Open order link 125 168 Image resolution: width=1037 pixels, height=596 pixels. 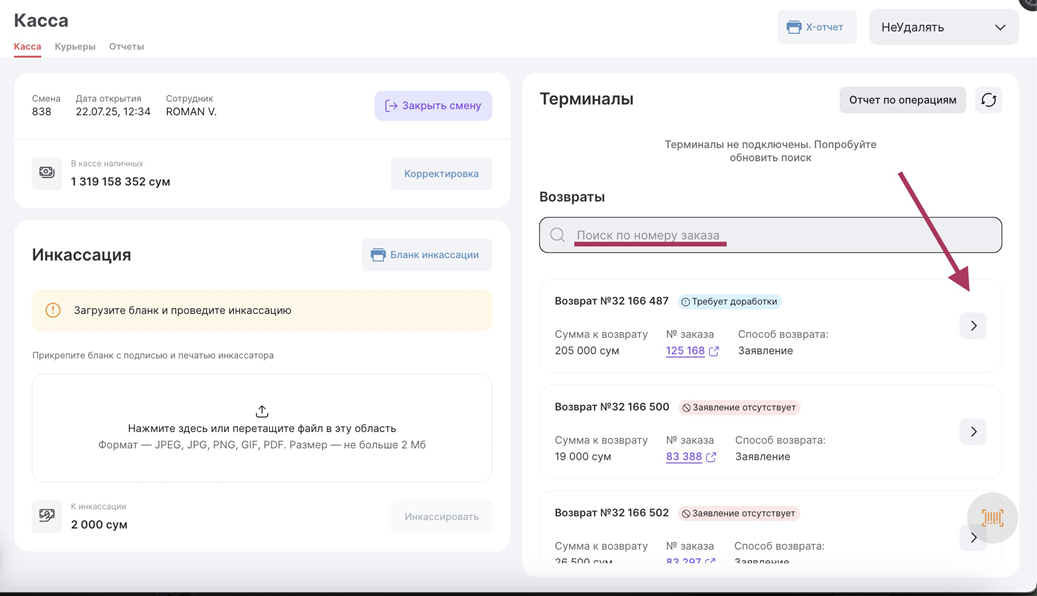(685, 351)
